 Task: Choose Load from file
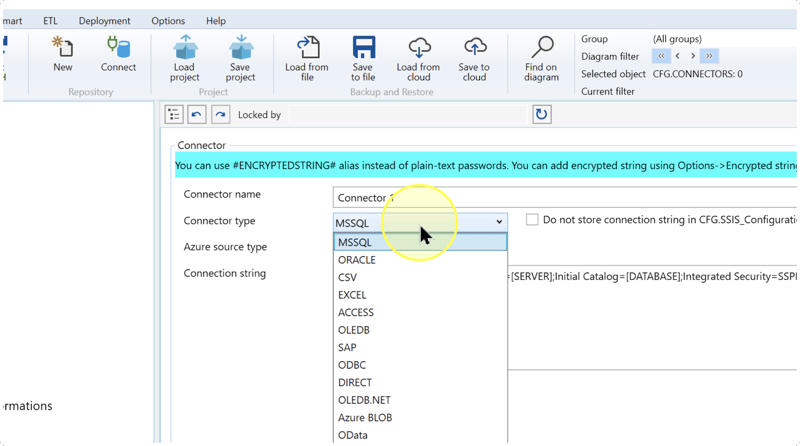(x=307, y=58)
